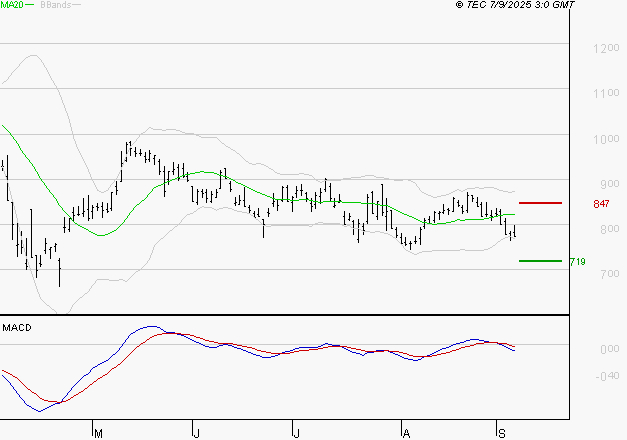Click the 1100 price axis label
Screen dimensions: 627x440
[x=606, y=94]
